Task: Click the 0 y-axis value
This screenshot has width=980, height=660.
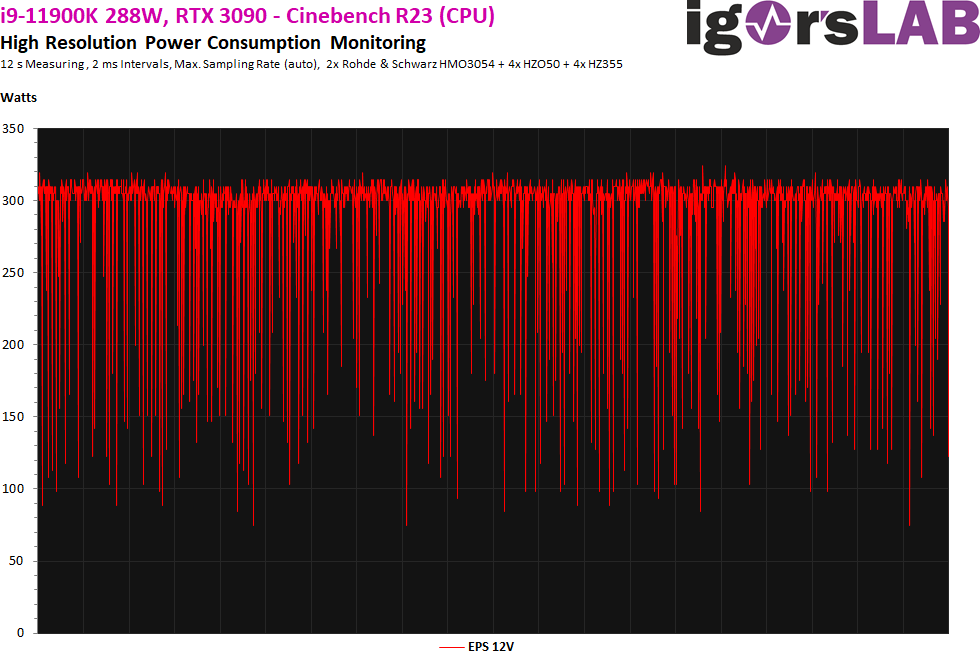Action: [21, 632]
